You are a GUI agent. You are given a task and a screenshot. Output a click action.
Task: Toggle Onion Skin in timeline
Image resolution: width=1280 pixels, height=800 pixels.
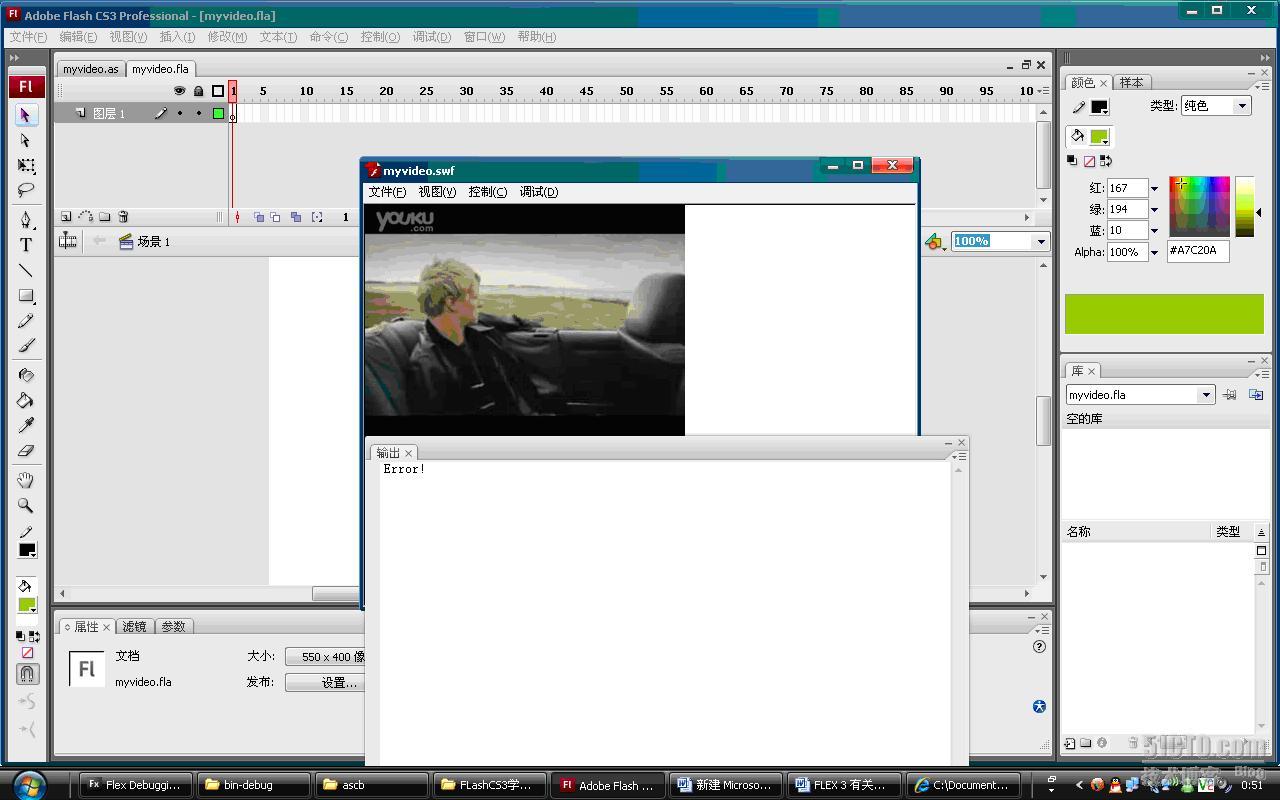click(x=259, y=217)
